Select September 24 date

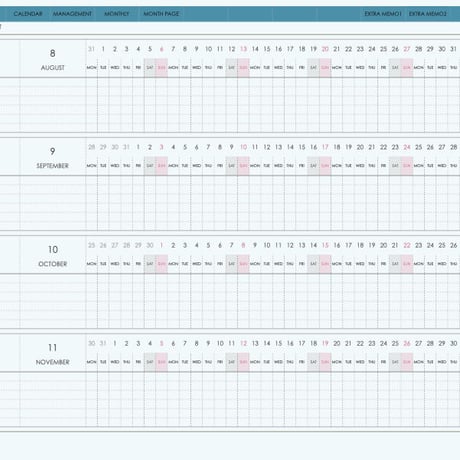[x=407, y=147]
